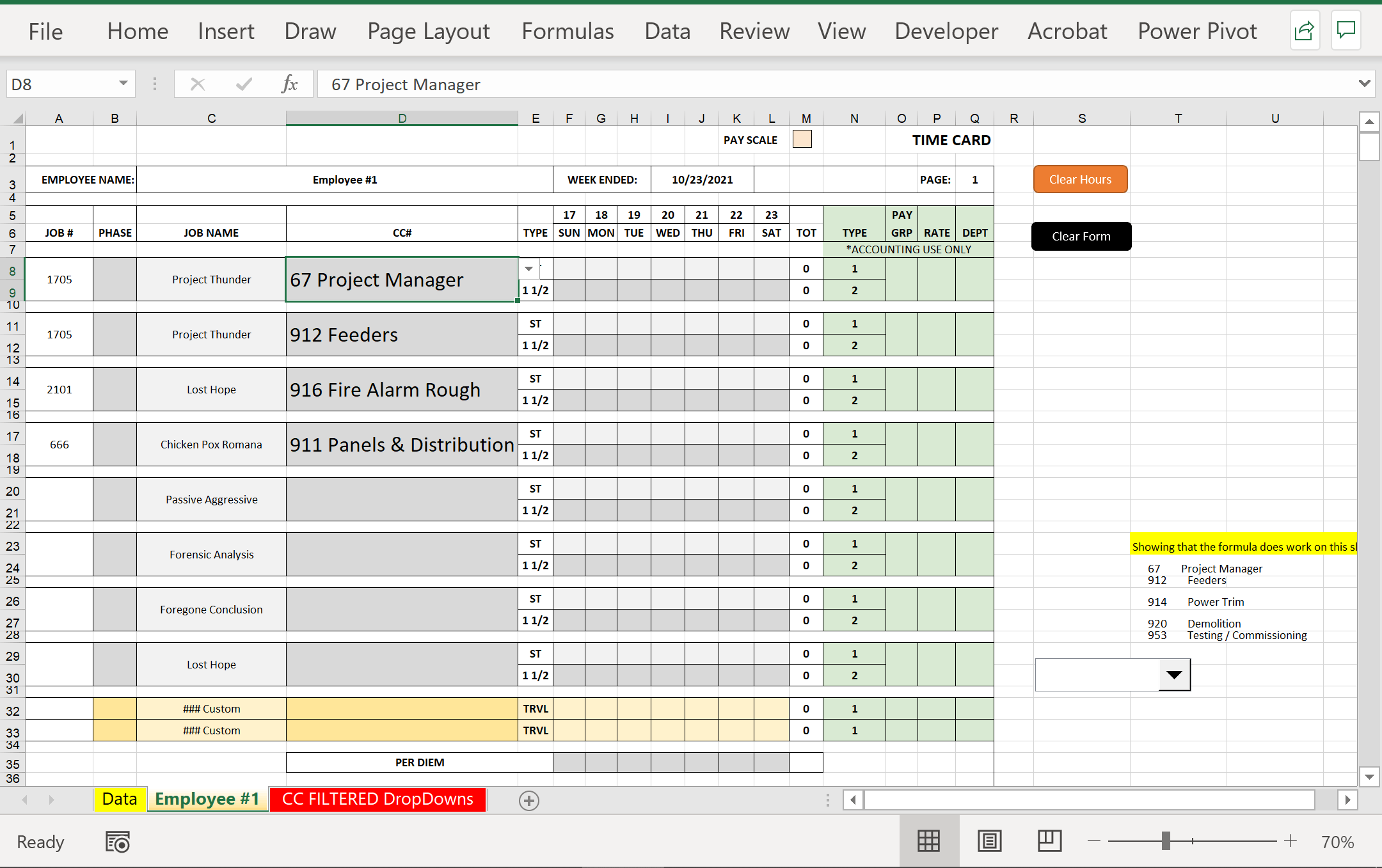The width and height of the screenshot is (1382, 868).
Task: Click the macro recording status icon
Action: [x=118, y=842]
